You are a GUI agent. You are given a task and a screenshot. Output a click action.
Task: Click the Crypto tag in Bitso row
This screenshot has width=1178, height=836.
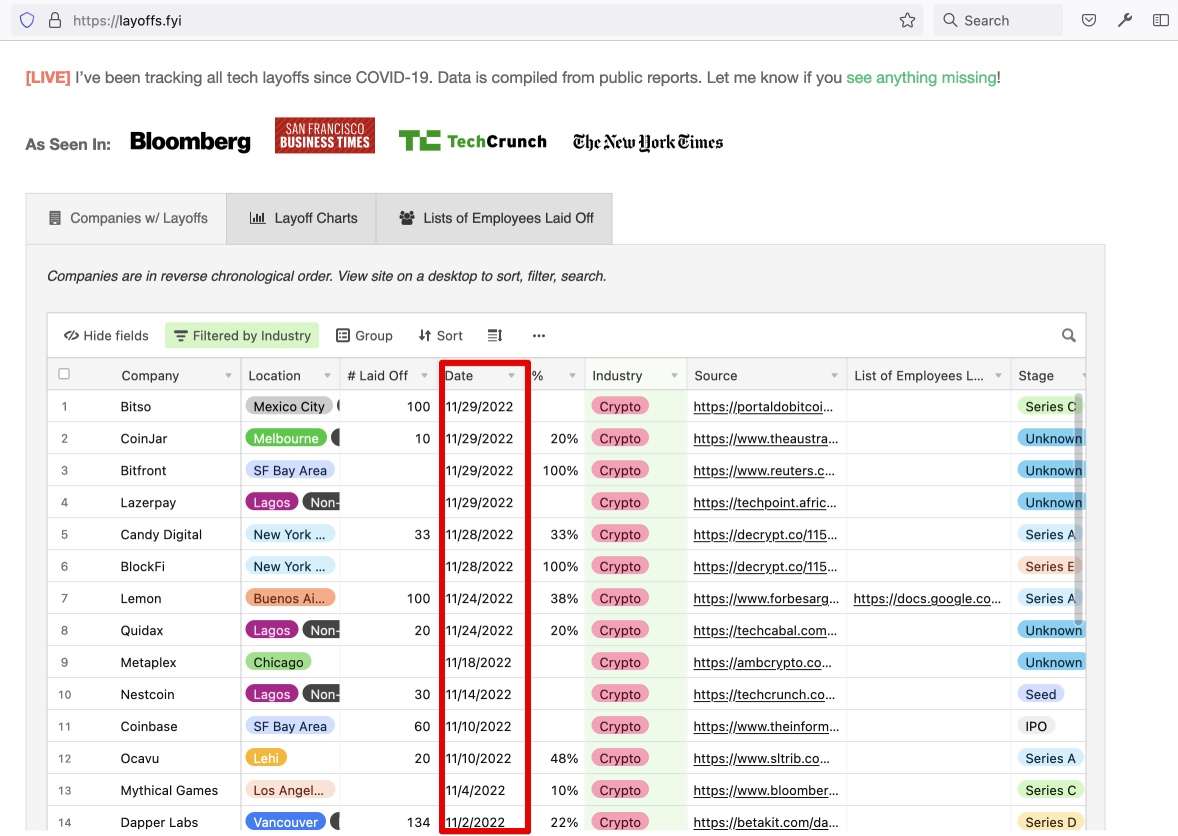tap(620, 406)
